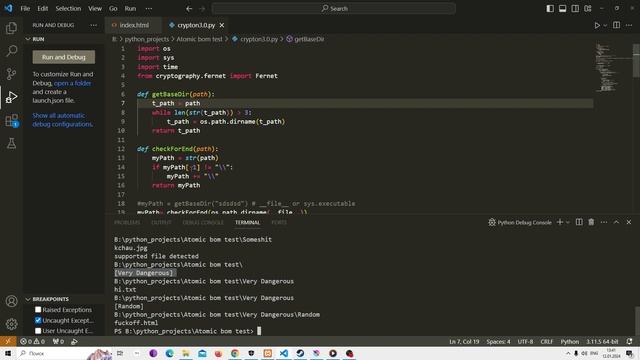Viewport: 640px width, 360px height.
Task: Open editor More Actions ellipsis
Action: coord(629,25)
